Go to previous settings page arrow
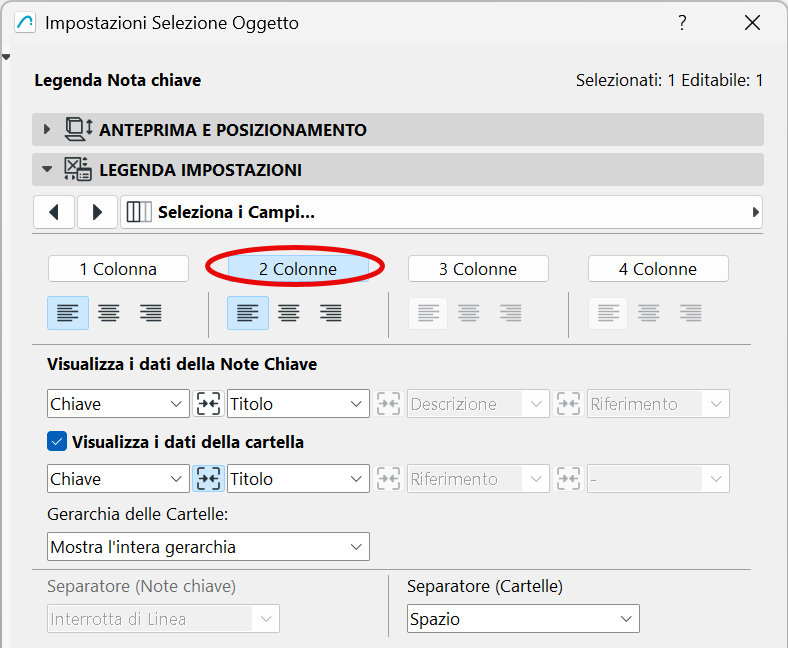Viewport: 788px width, 648px height. click(x=54, y=212)
